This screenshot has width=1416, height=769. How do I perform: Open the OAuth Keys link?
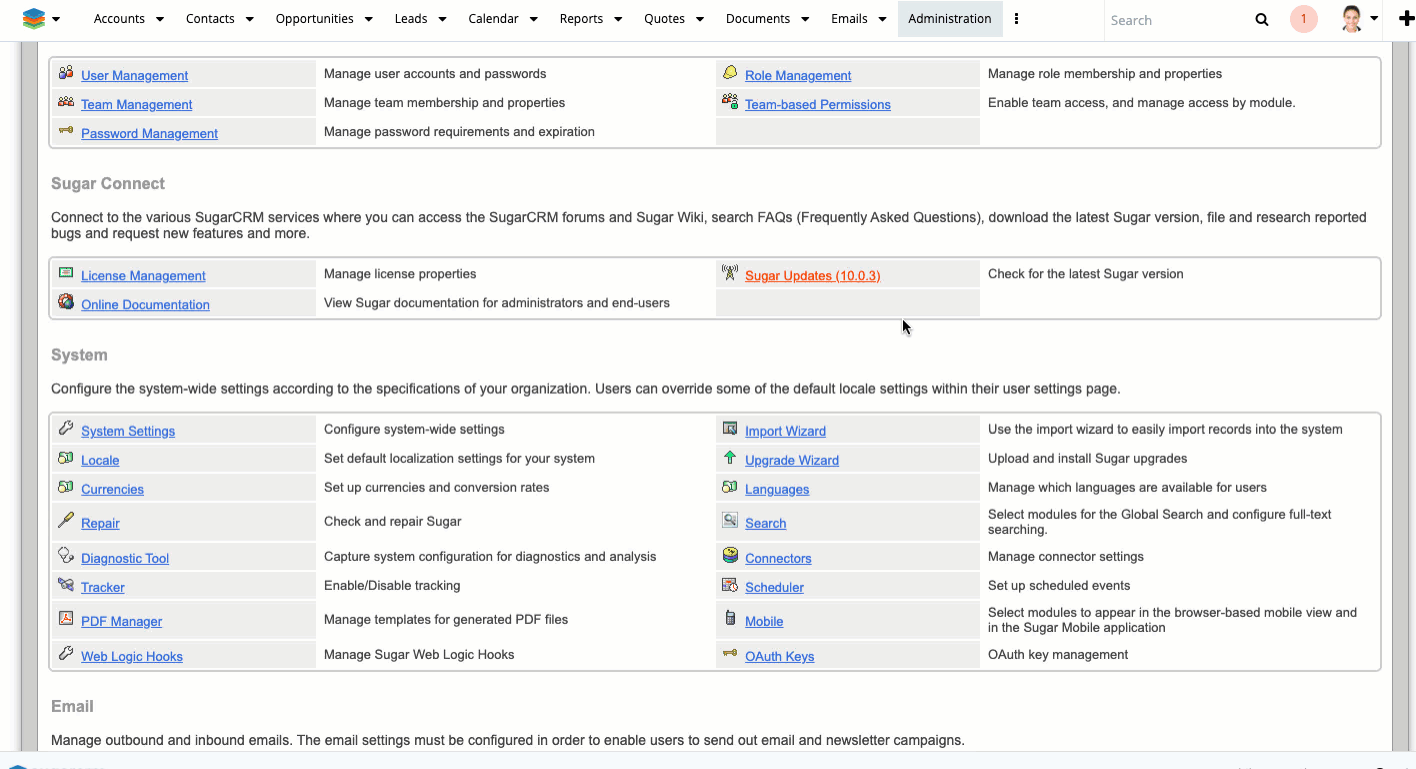point(779,656)
